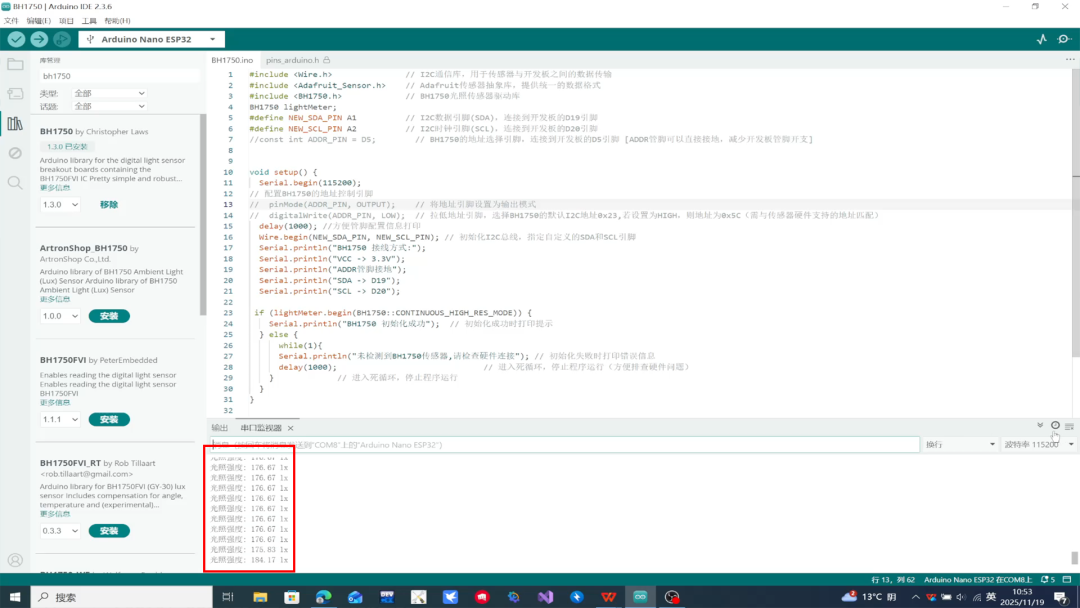Open the Serial Plotter icon
This screenshot has height=608, width=1080.
pyautogui.click(x=1041, y=39)
